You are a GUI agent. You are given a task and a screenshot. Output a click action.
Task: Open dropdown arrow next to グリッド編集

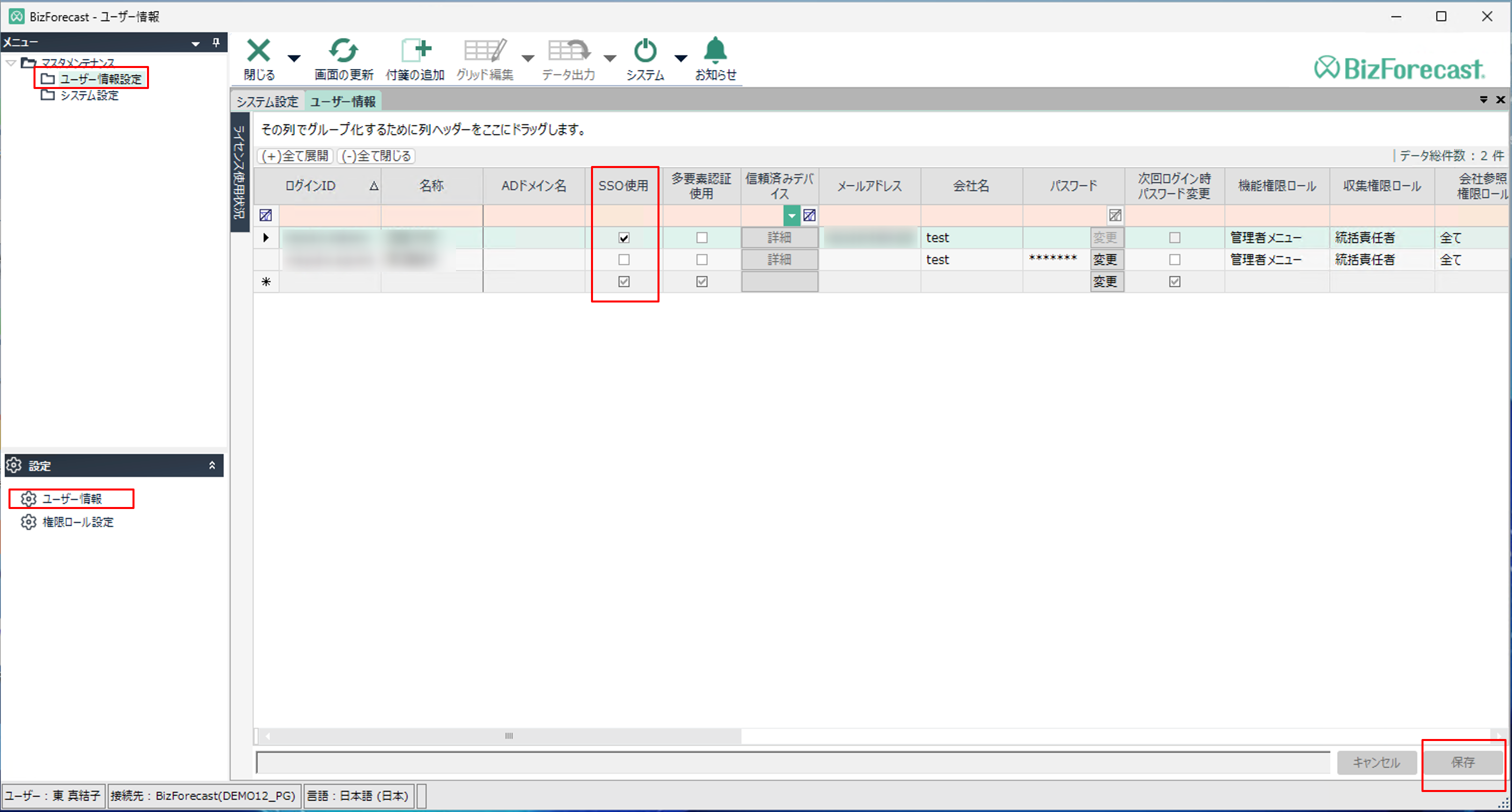[x=527, y=58]
